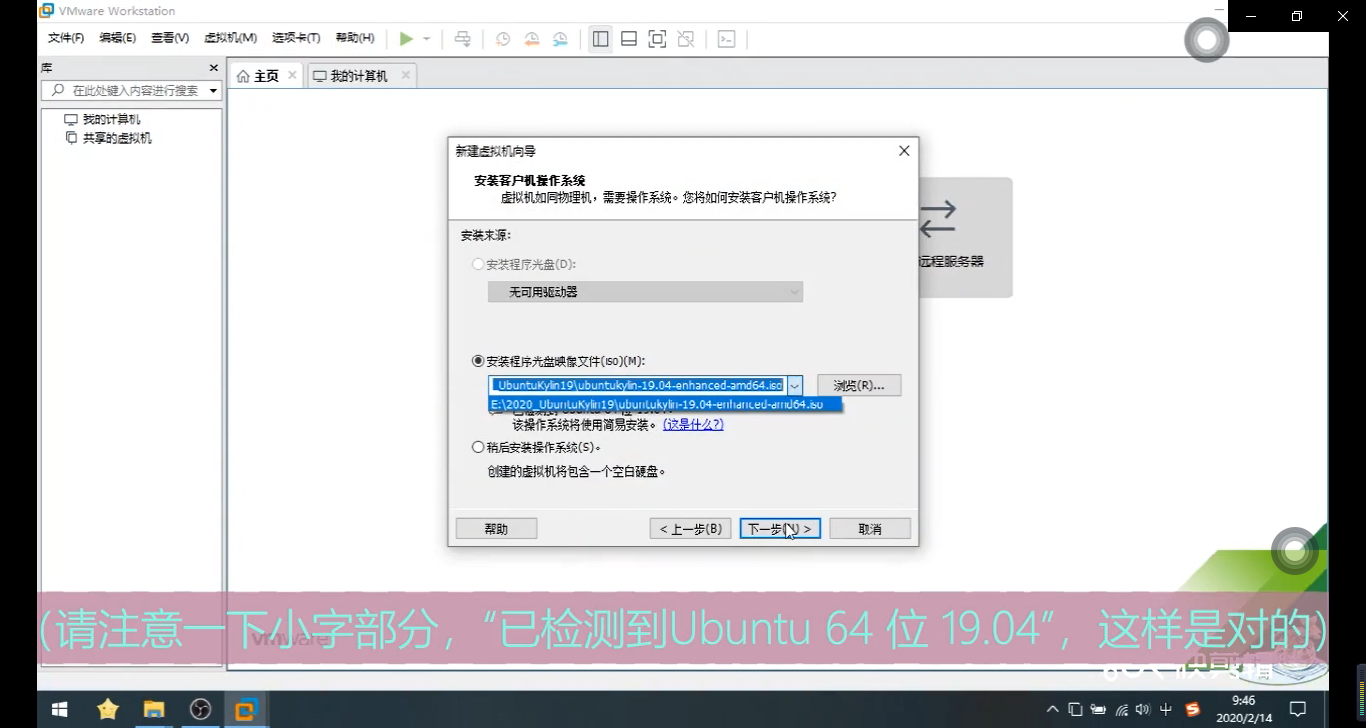The image size is (1366, 728).
Task: Select the 安装程序光盘映像文件(iso) radio button
Action: click(477, 361)
